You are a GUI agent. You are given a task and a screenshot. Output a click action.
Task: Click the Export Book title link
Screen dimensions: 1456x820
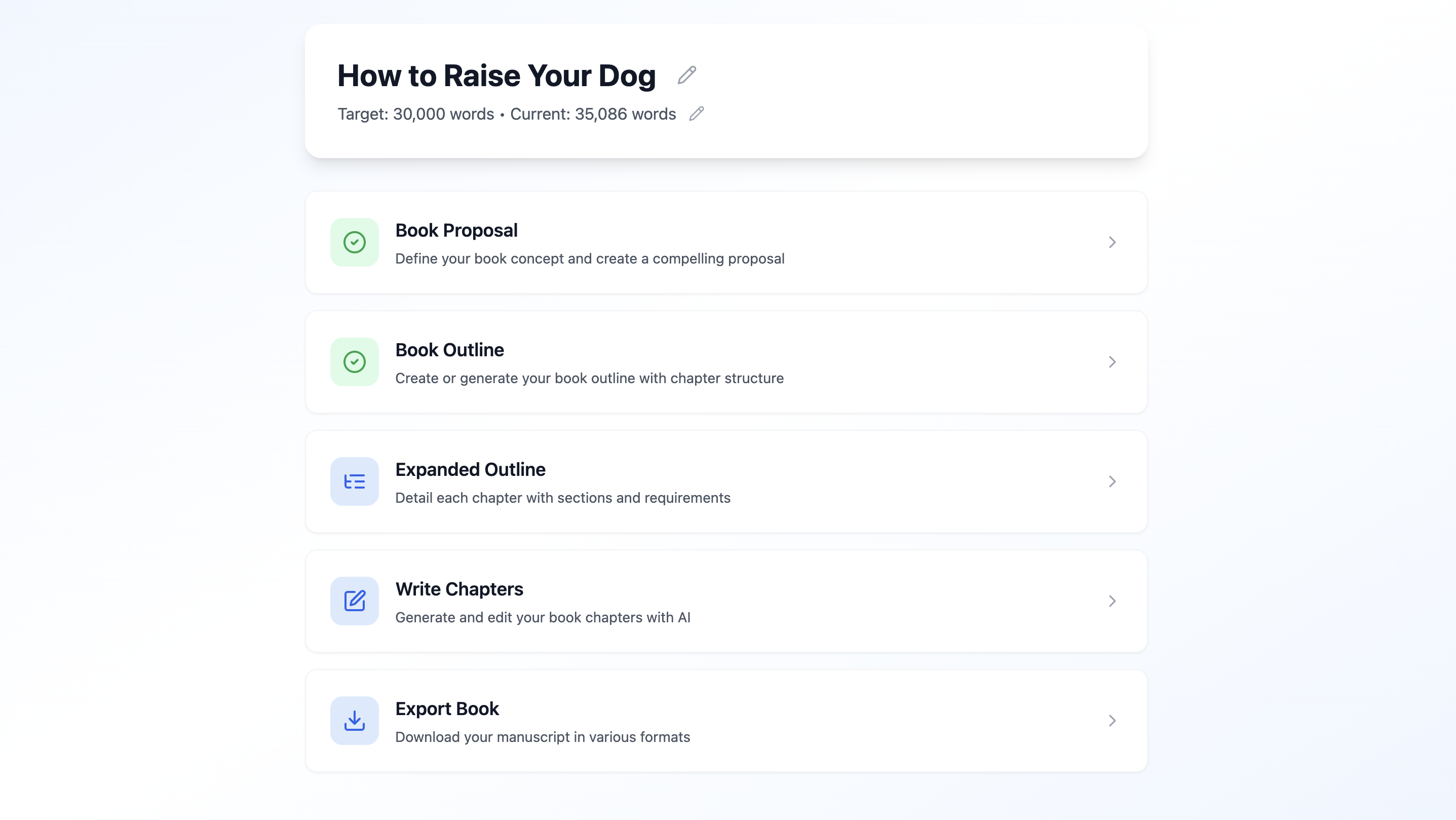[x=447, y=708]
